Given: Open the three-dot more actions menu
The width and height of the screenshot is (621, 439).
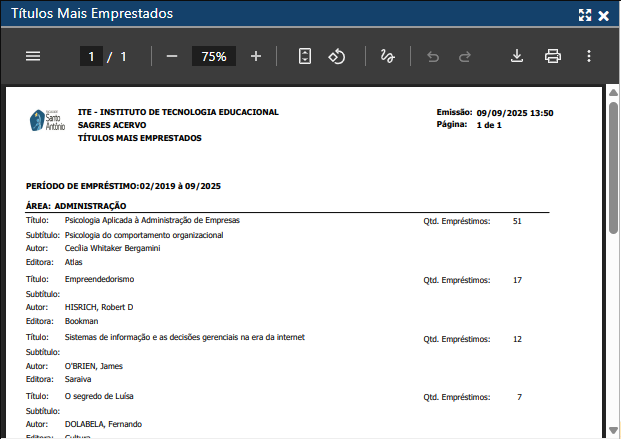Looking at the screenshot, I should point(589,57).
